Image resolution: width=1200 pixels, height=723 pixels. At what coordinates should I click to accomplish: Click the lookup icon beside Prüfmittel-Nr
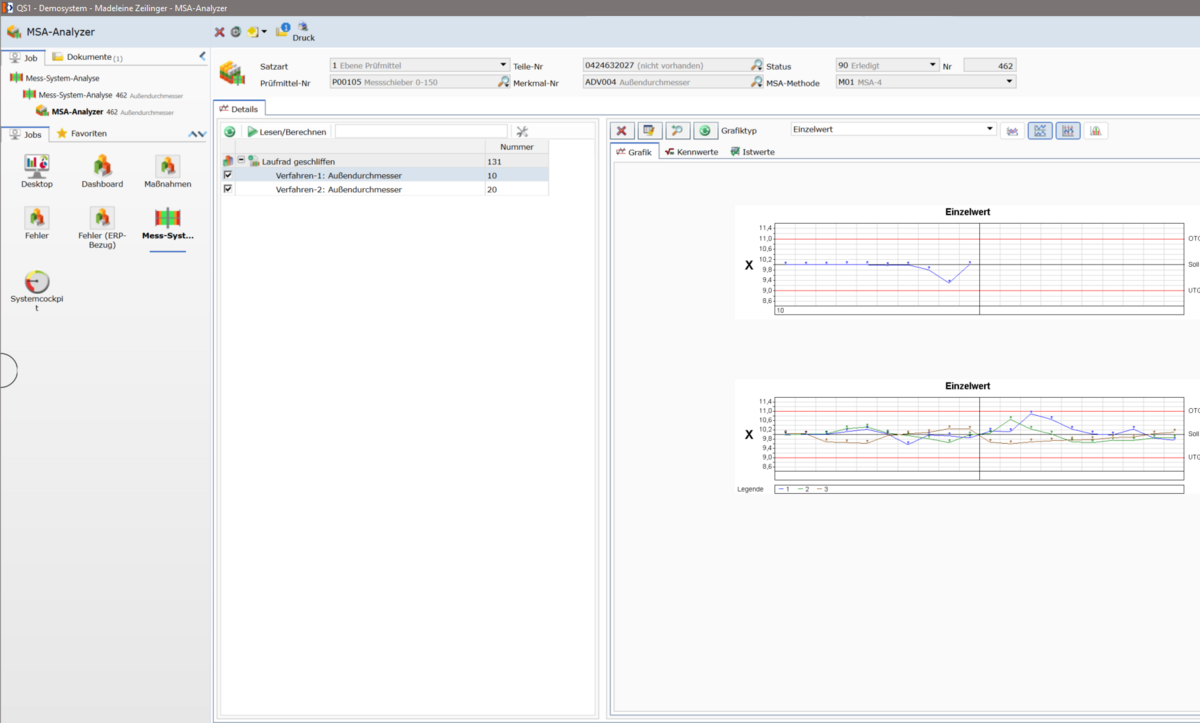pyautogui.click(x=504, y=82)
